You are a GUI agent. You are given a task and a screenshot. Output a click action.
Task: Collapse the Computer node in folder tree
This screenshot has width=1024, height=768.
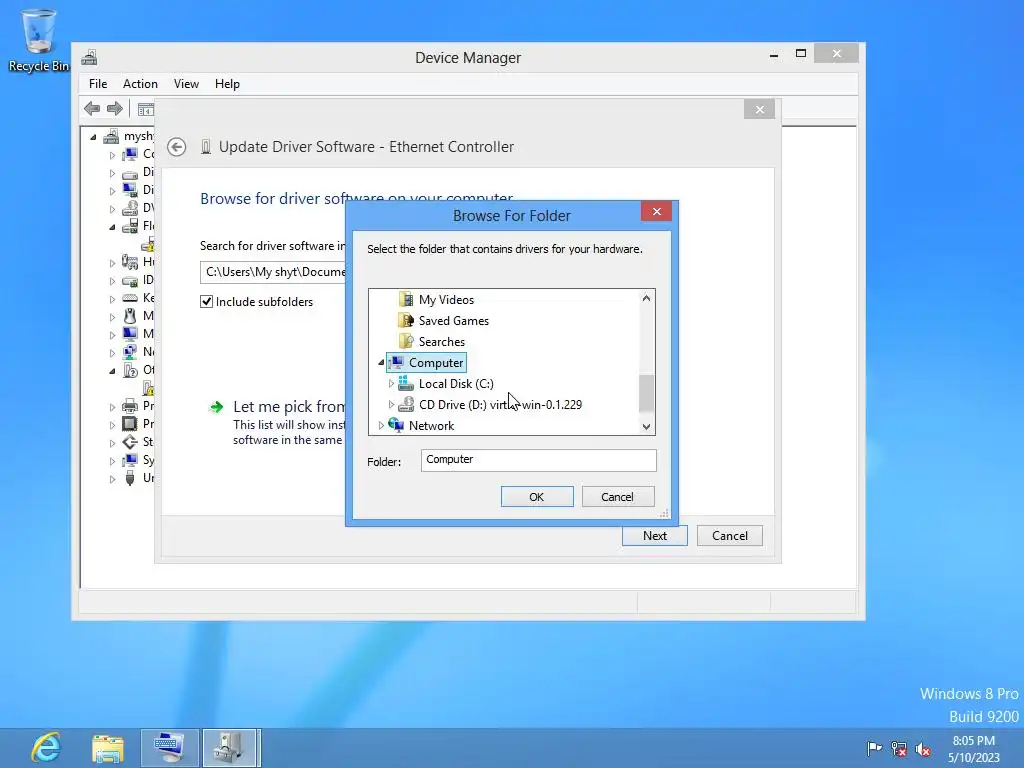(x=381, y=362)
